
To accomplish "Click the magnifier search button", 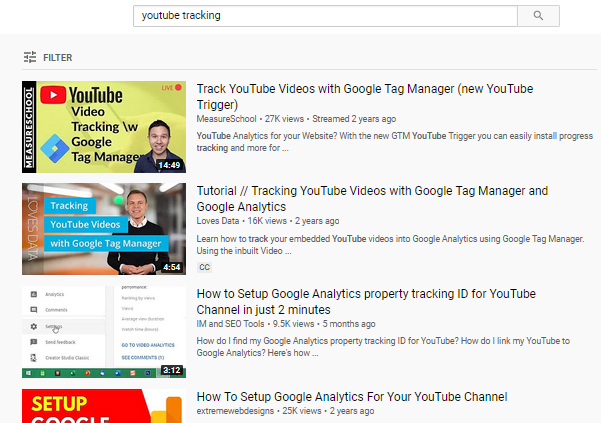I will click(x=538, y=16).
